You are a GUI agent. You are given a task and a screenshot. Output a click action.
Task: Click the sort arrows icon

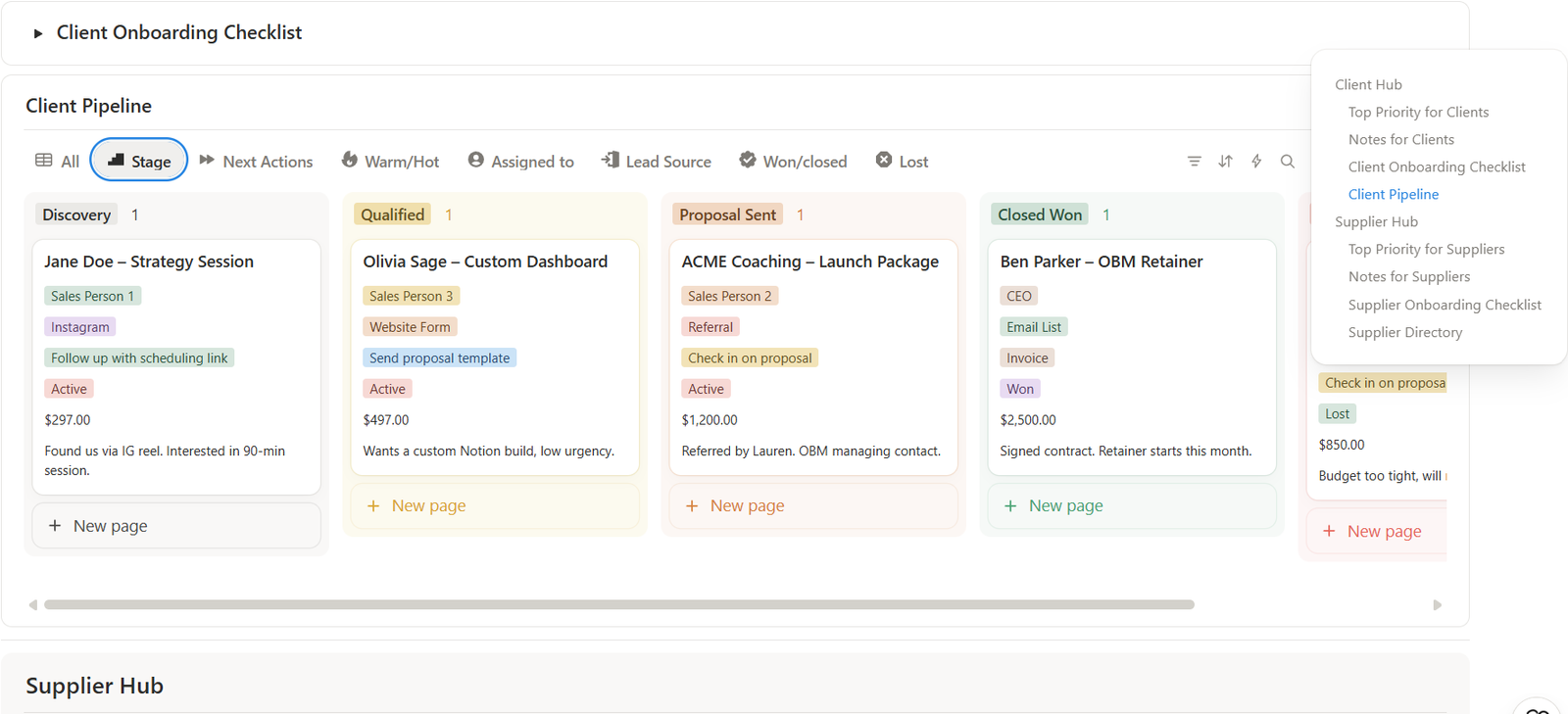click(x=1225, y=162)
